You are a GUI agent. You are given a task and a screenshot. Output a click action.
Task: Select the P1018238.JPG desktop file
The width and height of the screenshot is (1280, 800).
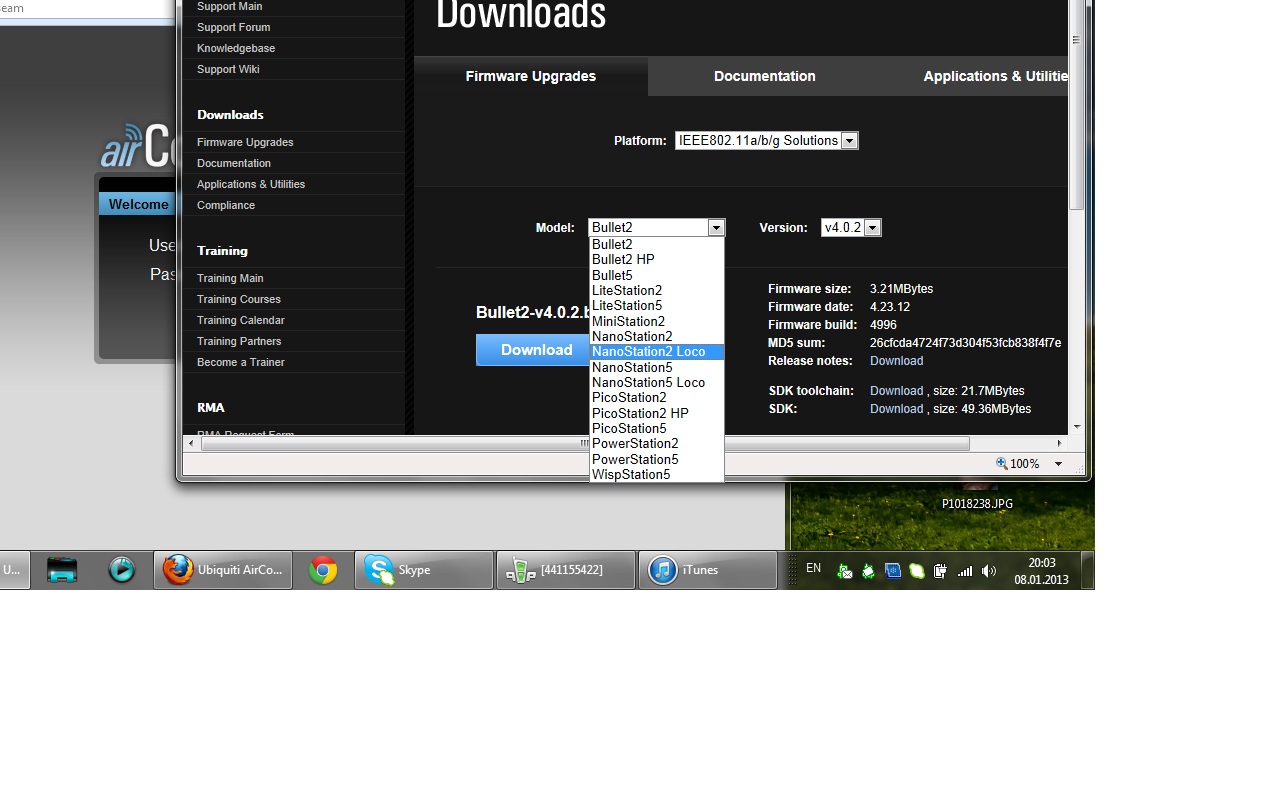pos(977,504)
